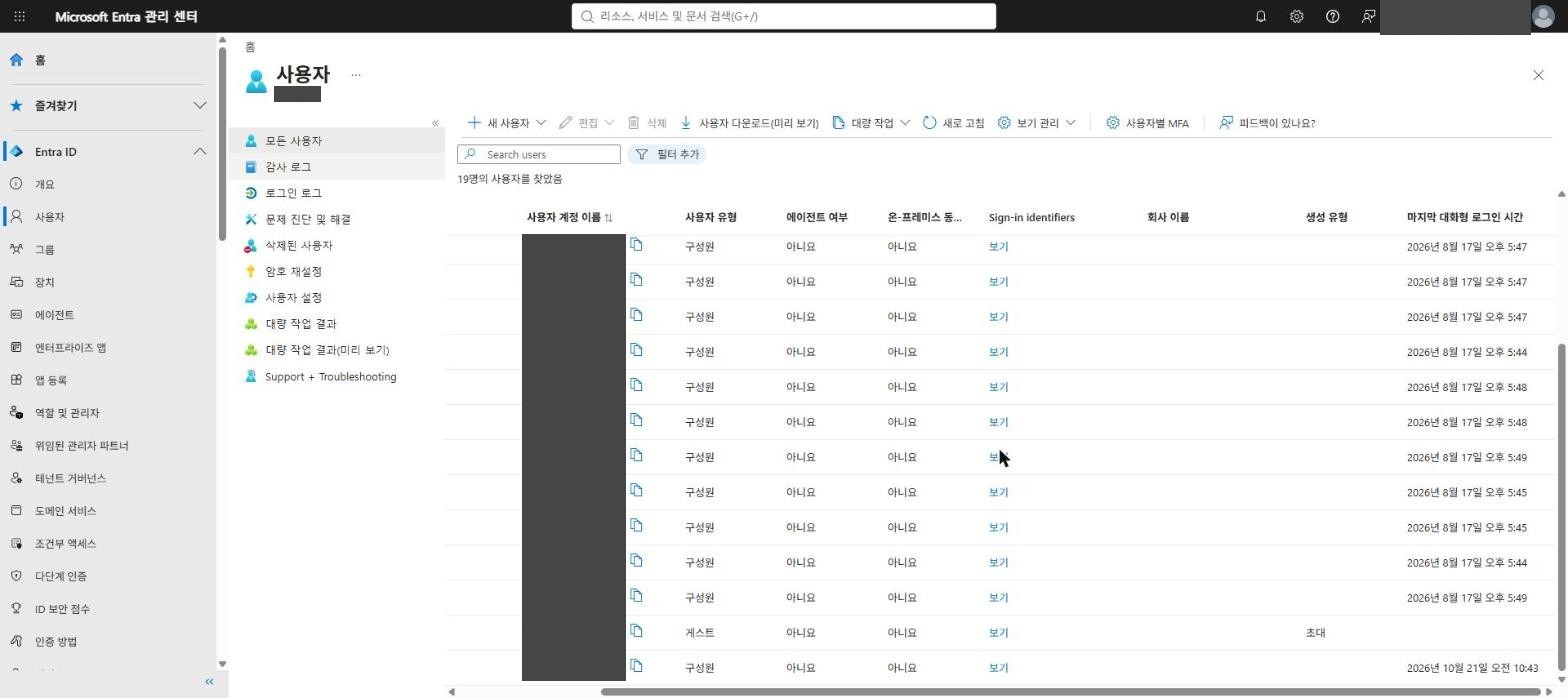Open the 편집 dropdown
The width and height of the screenshot is (1568, 698).
586,123
